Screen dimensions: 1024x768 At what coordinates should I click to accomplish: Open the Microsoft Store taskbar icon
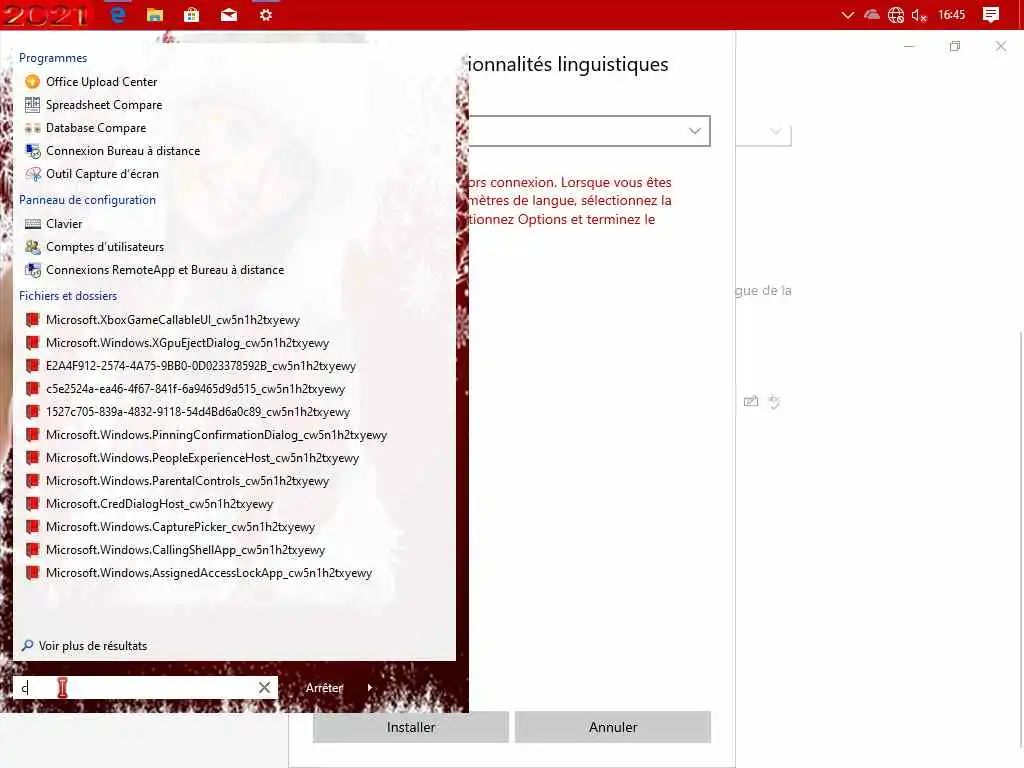(x=191, y=14)
